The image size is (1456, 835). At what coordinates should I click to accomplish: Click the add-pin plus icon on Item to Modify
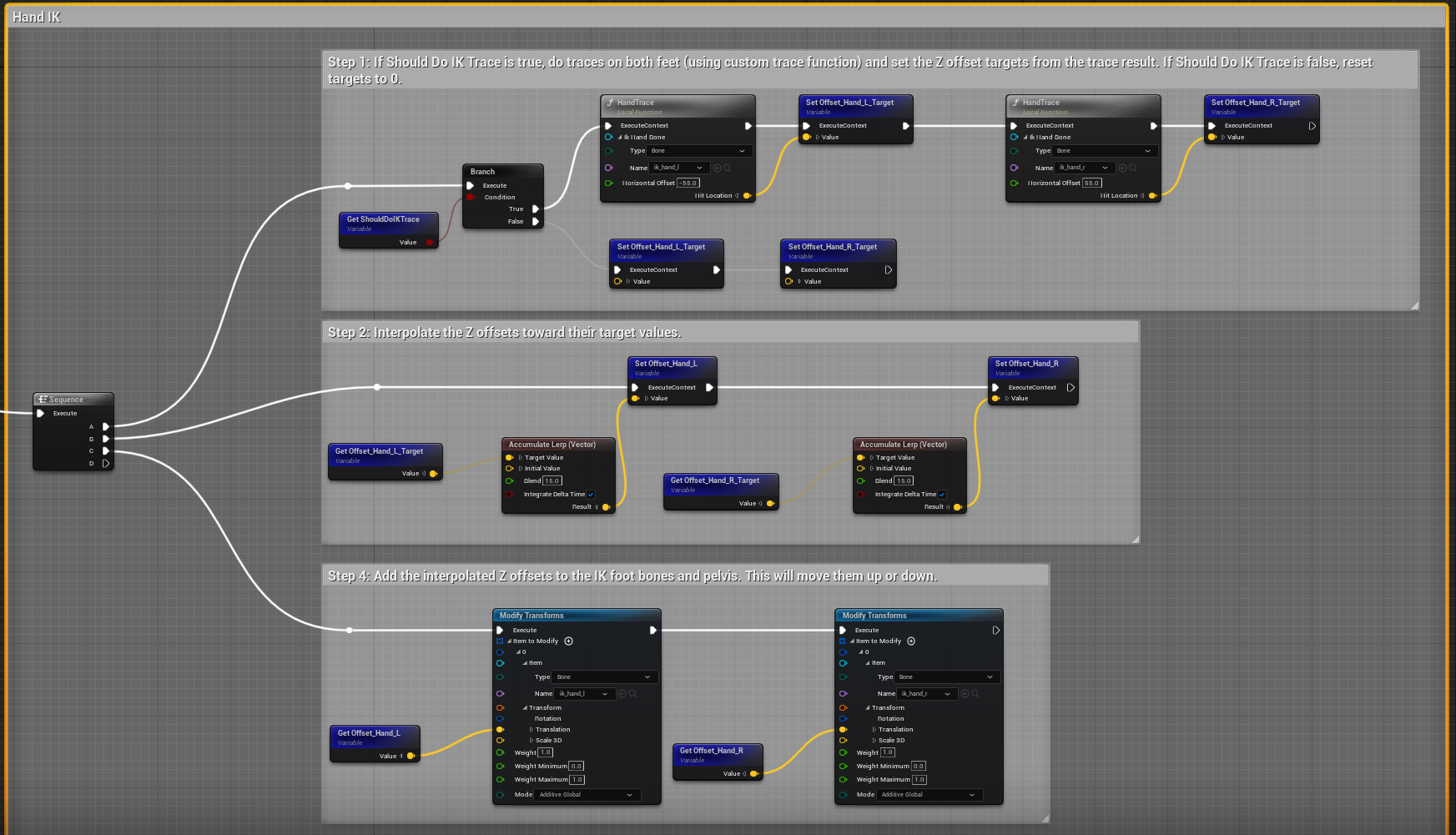pyautogui.click(x=569, y=641)
